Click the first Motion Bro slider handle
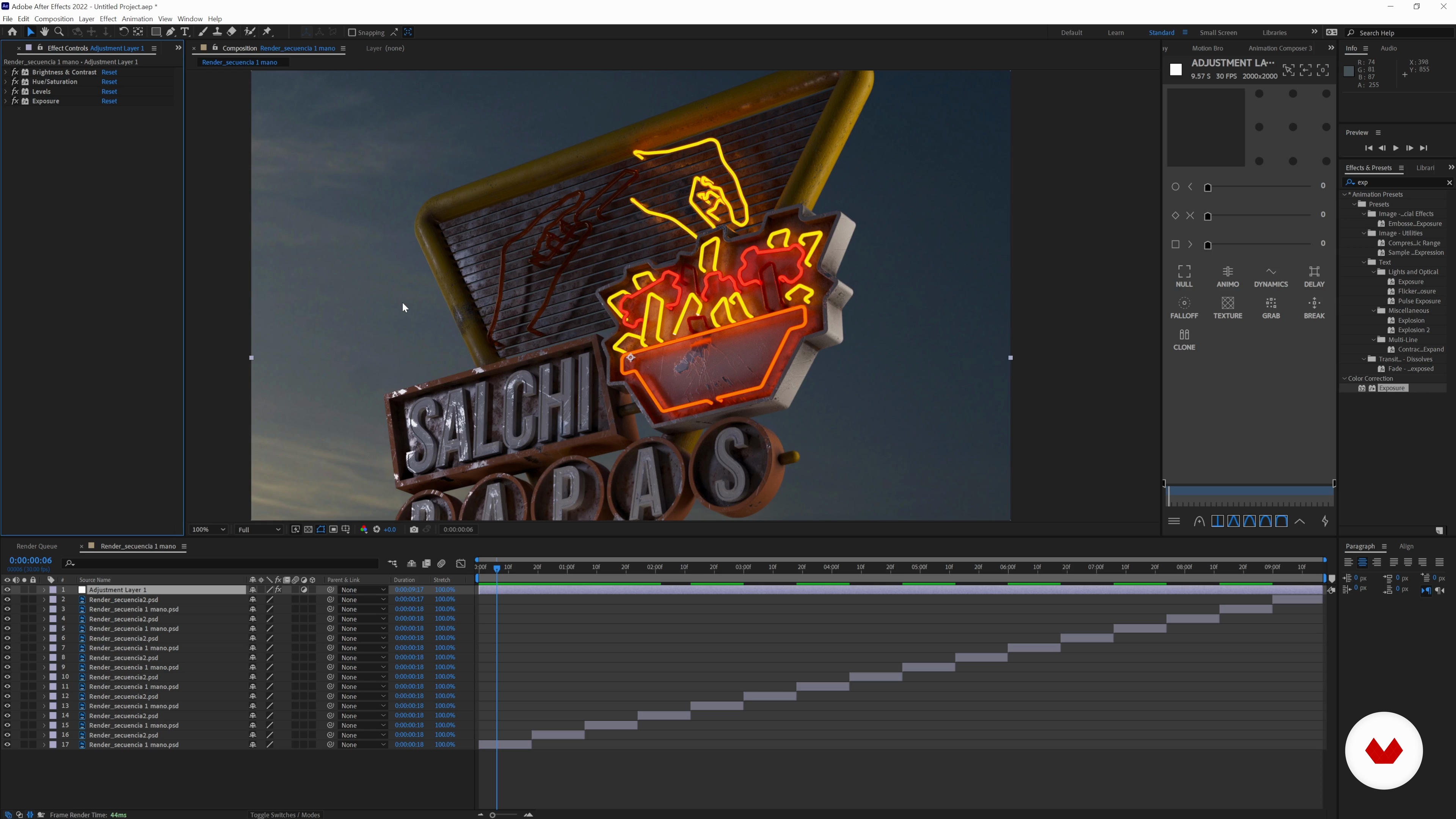The width and height of the screenshot is (1456, 819). pyautogui.click(x=1208, y=188)
